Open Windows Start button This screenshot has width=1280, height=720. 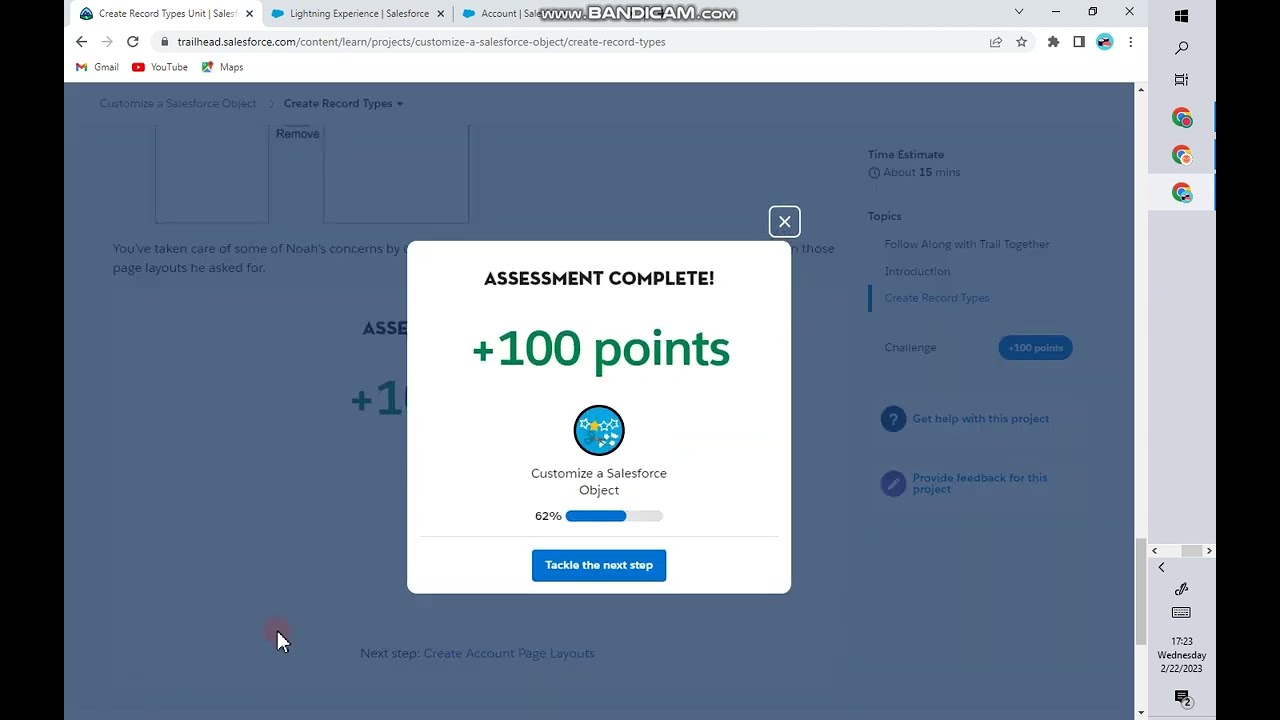point(1181,16)
